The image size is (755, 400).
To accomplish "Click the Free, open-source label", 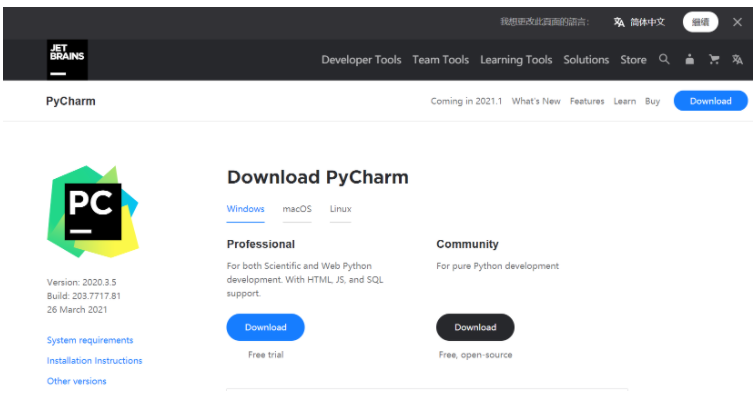I will 475,355.
